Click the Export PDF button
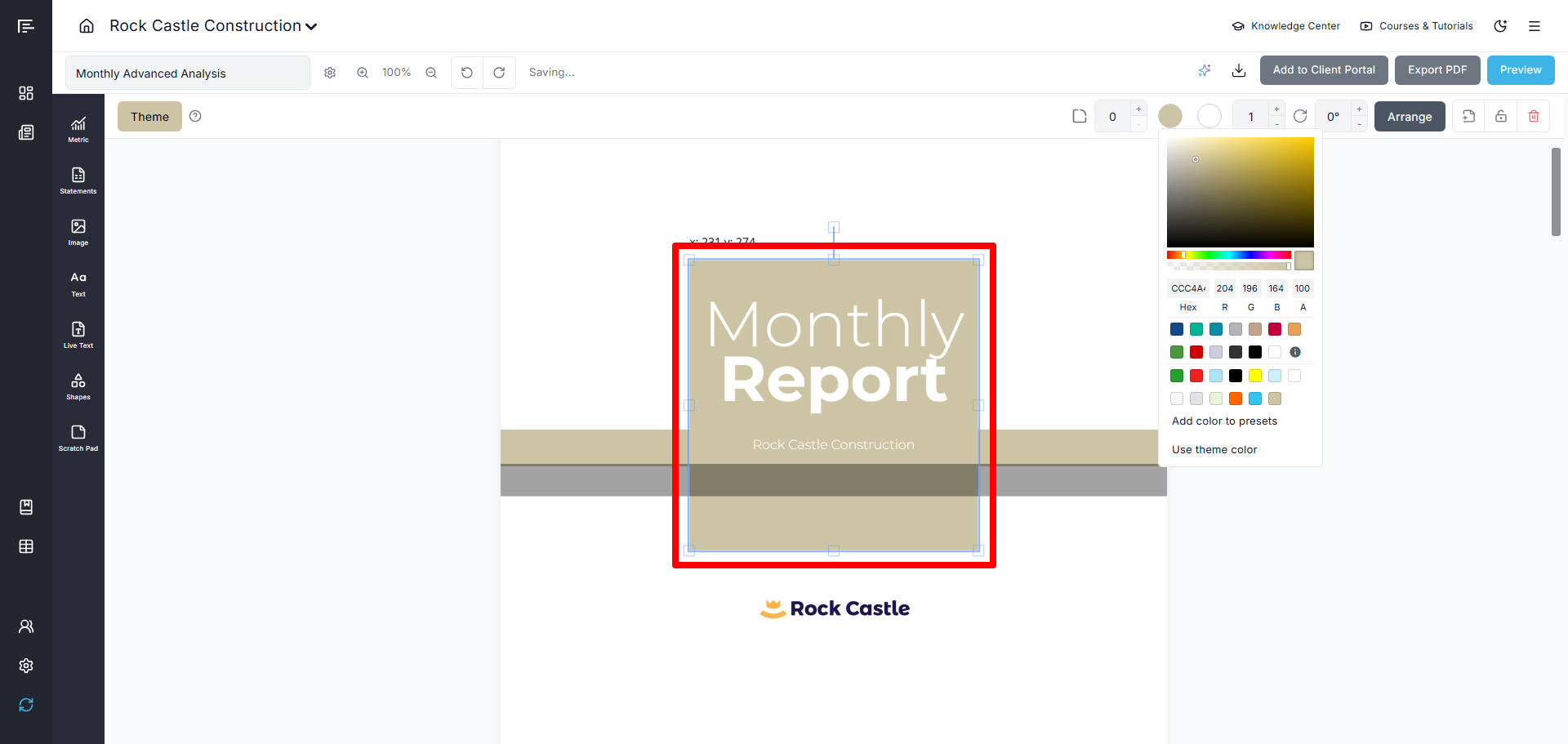This screenshot has height=744, width=1568. pos(1437,70)
